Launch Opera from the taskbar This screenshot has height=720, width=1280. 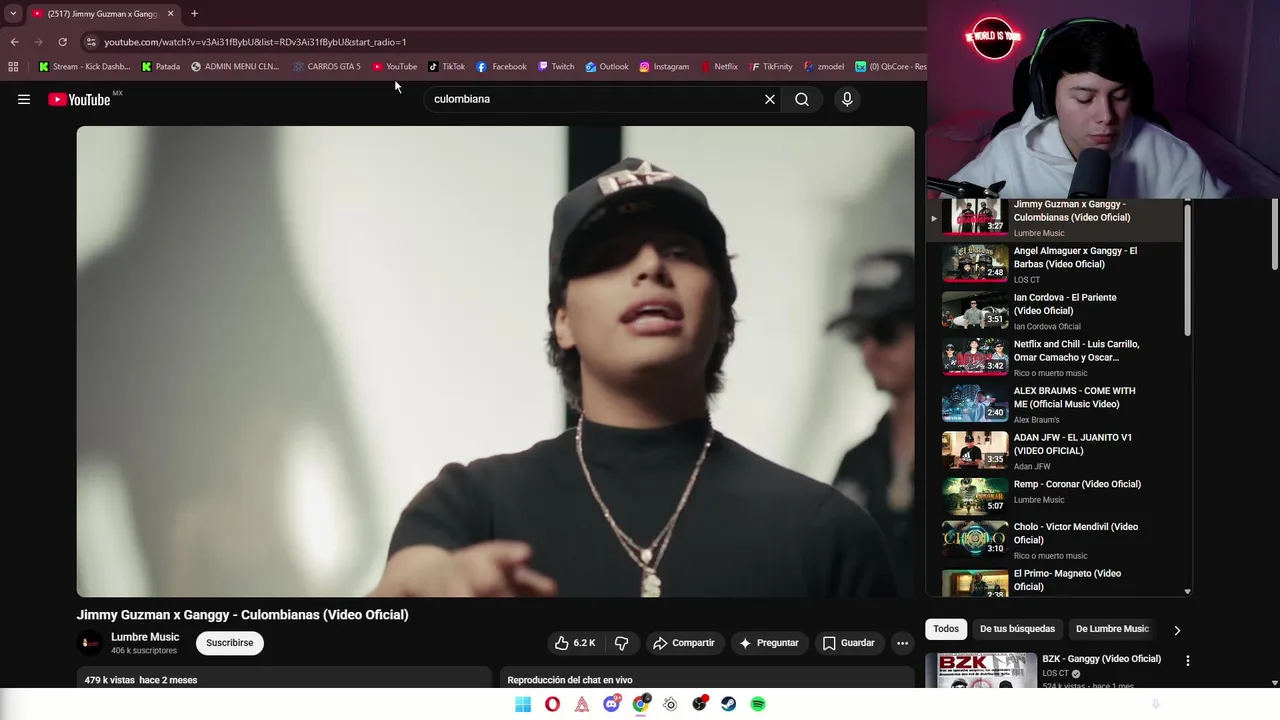pyautogui.click(x=552, y=704)
